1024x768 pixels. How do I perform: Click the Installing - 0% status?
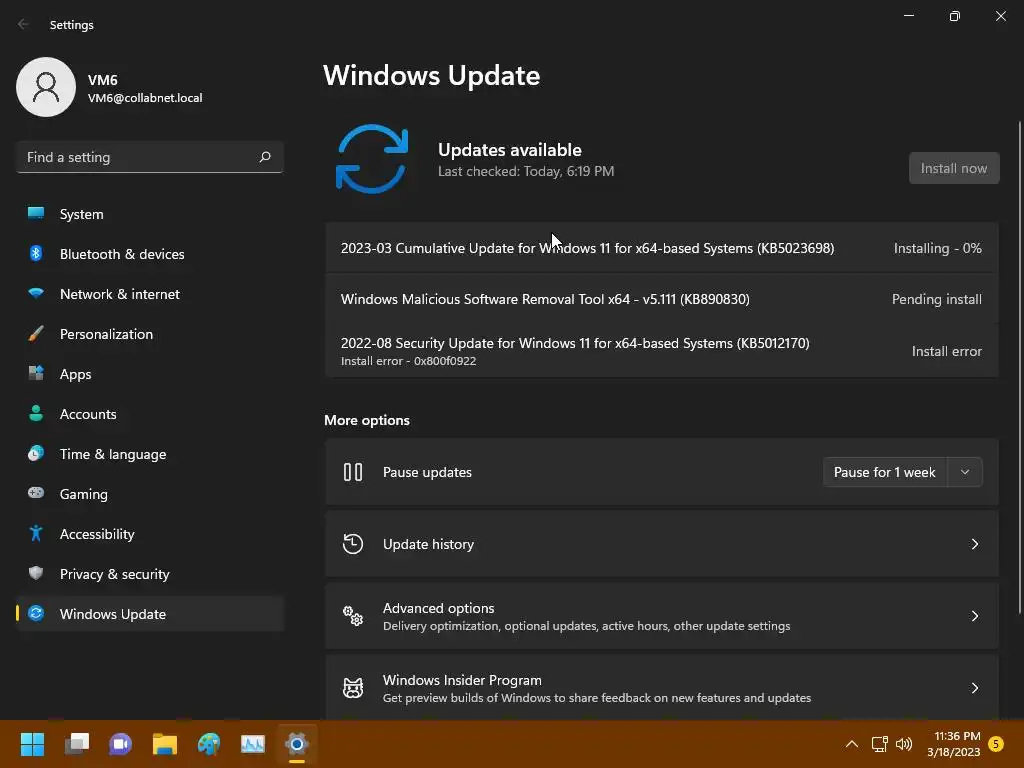937,248
